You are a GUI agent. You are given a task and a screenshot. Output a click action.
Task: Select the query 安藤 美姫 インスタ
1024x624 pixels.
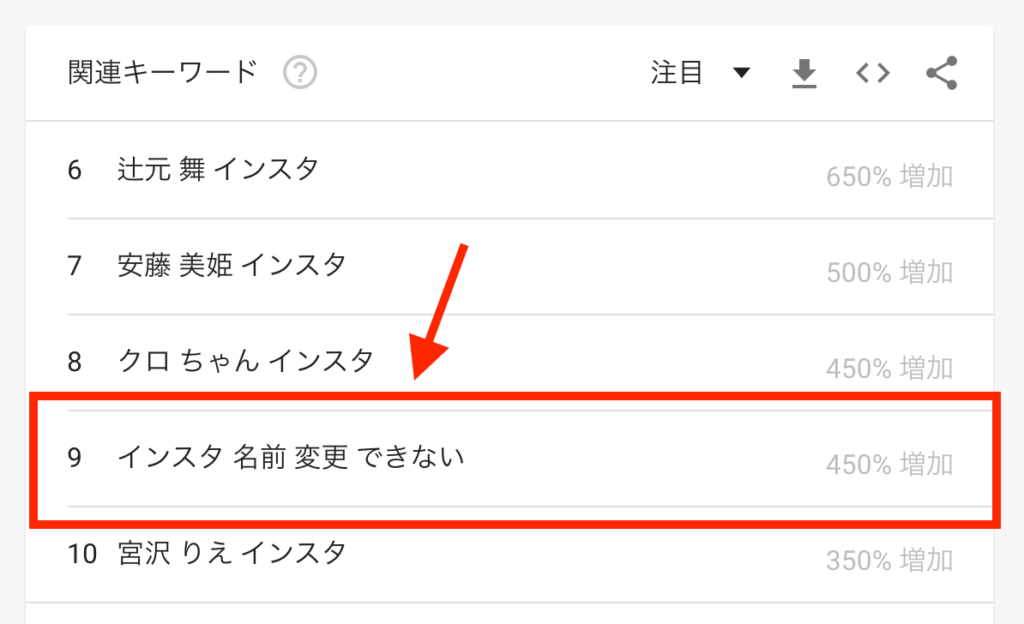231,265
